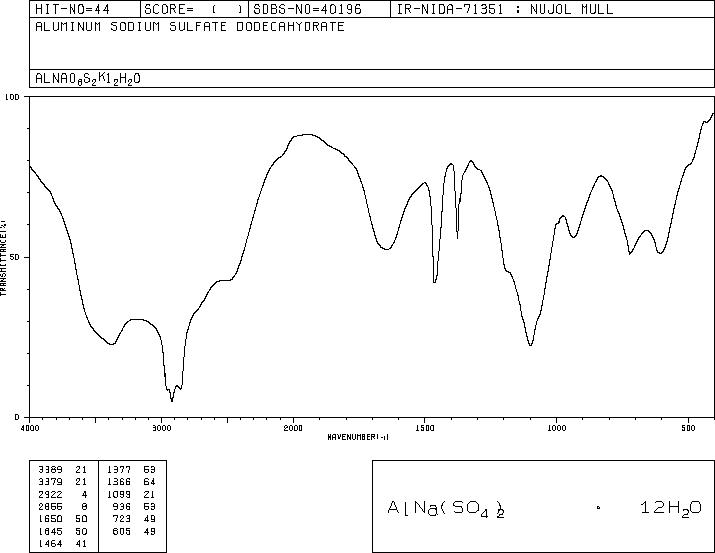Click the WAVENUMBER x-axis title
The height and width of the screenshot is (553, 715).
click(358, 438)
